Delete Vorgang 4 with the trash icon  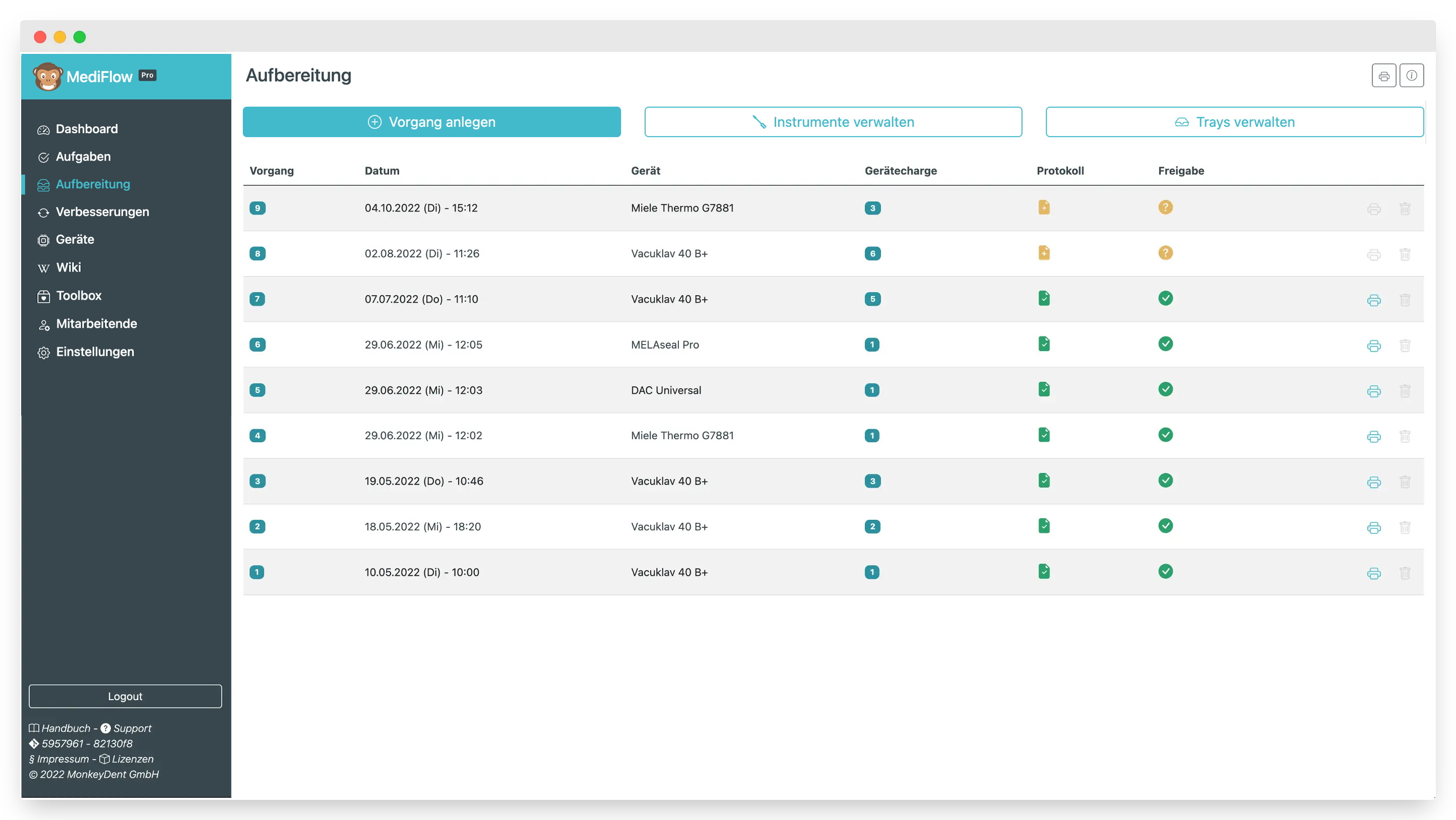pos(1405,436)
